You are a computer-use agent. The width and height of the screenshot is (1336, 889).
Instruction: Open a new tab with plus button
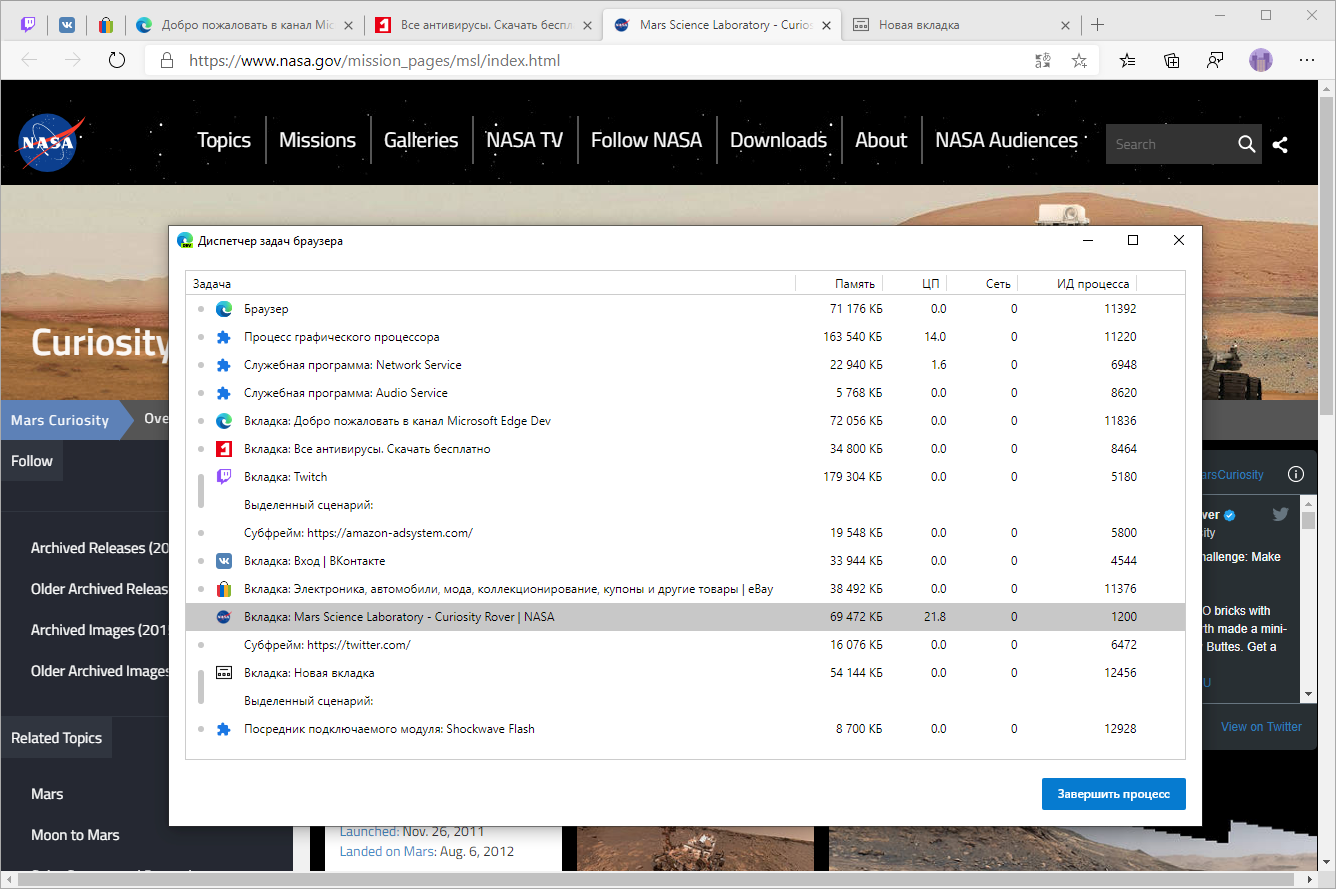[1098, 25]
